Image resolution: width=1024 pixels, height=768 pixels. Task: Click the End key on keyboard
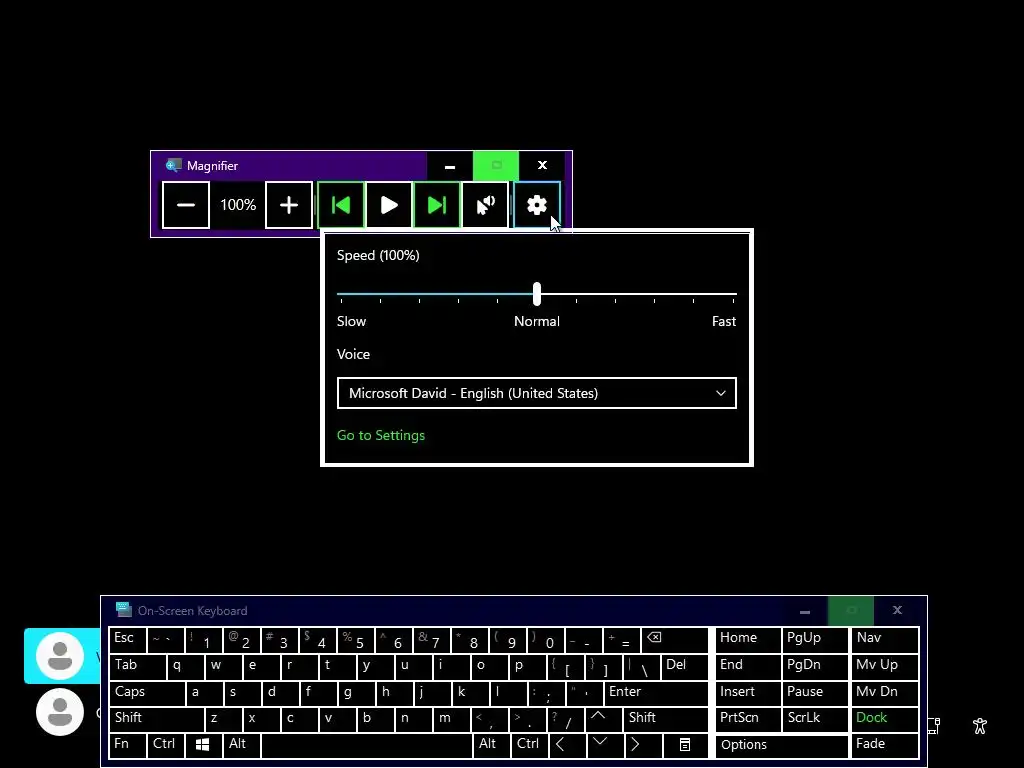click(x=748, y=667)
